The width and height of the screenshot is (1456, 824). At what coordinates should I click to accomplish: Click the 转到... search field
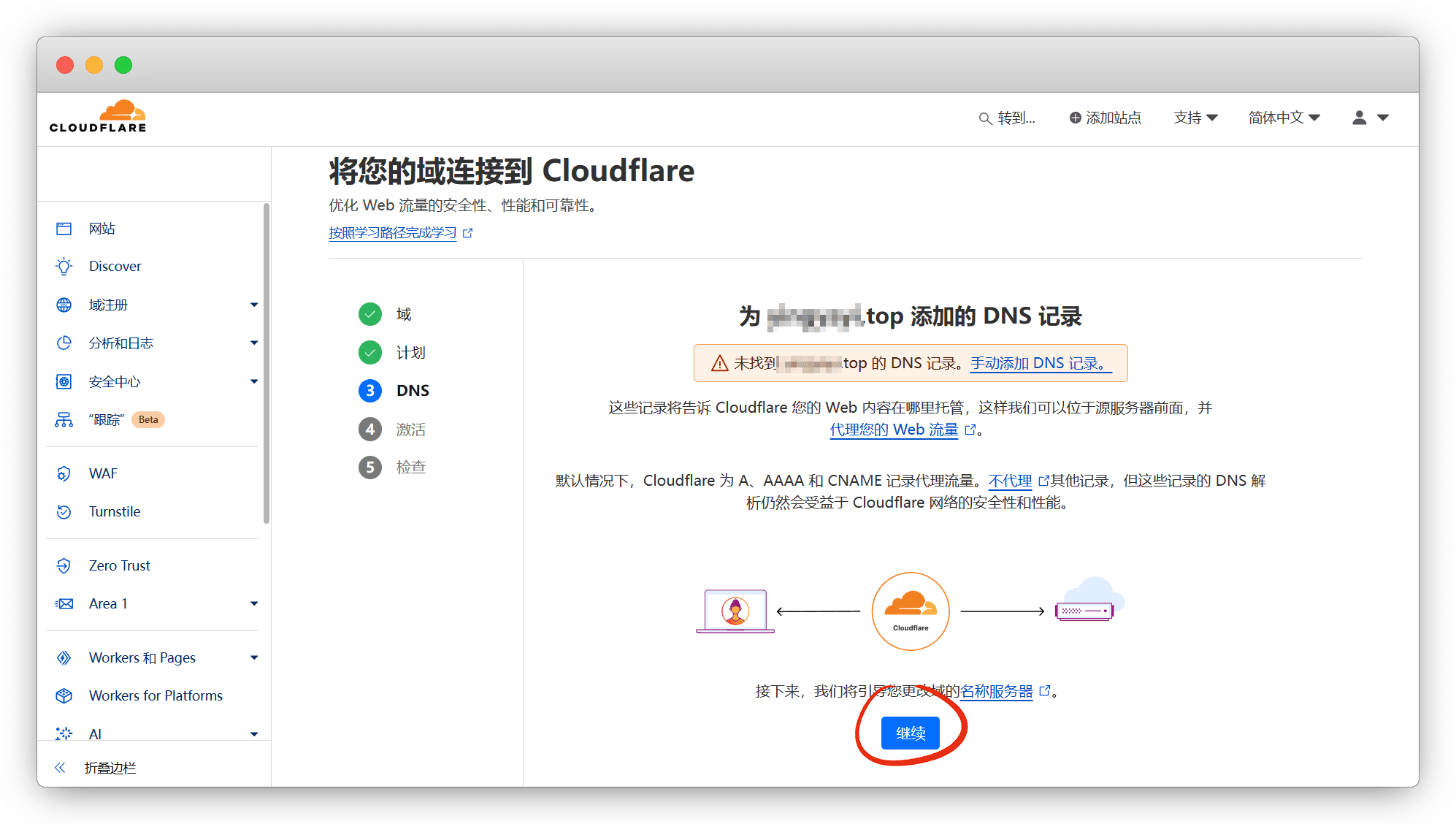[x=1008, y=118]
